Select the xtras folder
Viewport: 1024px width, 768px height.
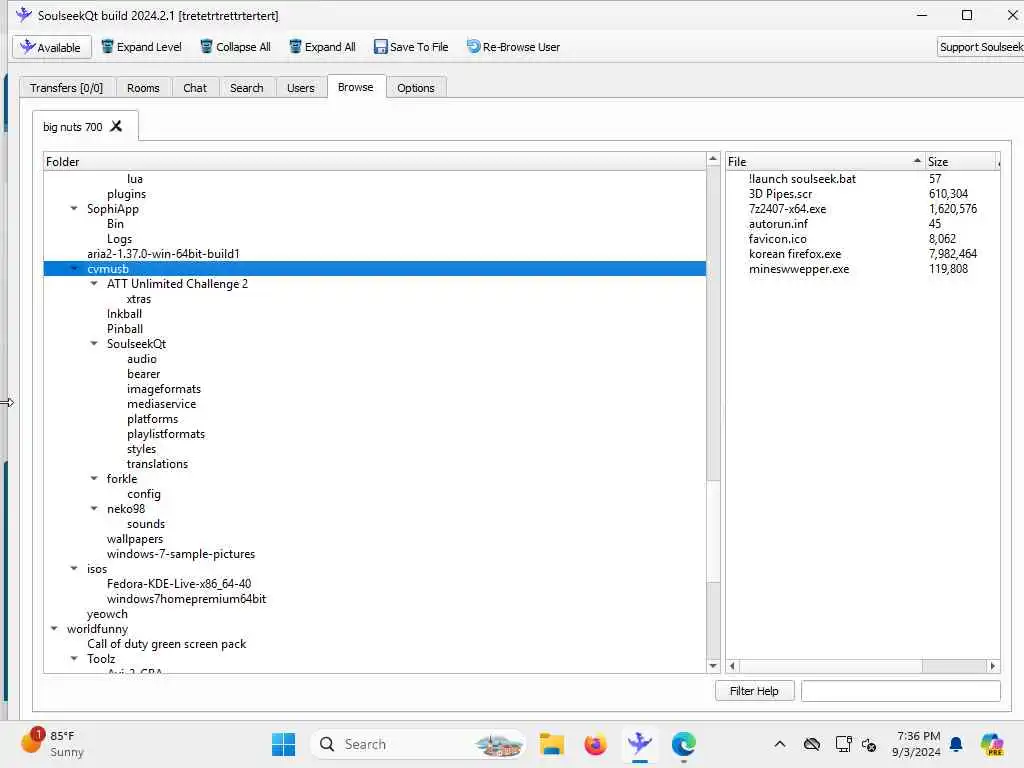click(138, 299)
